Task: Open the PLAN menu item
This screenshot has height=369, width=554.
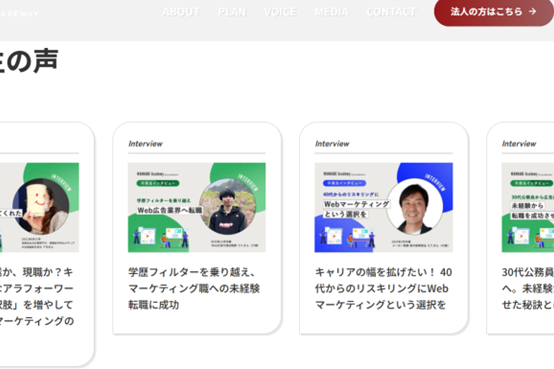Action: 232,12
